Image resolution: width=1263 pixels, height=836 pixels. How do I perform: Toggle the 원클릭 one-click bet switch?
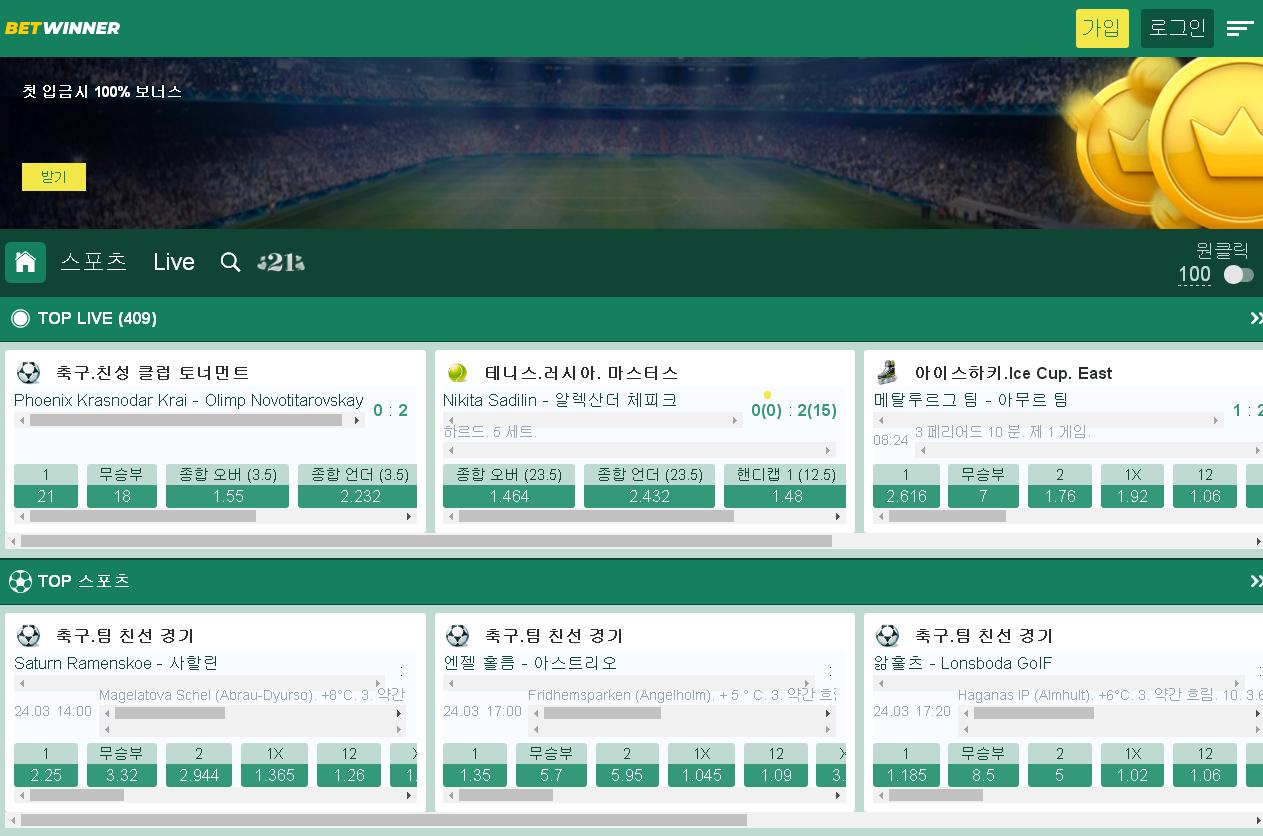pyautogui.click(x=1238, y=274)
